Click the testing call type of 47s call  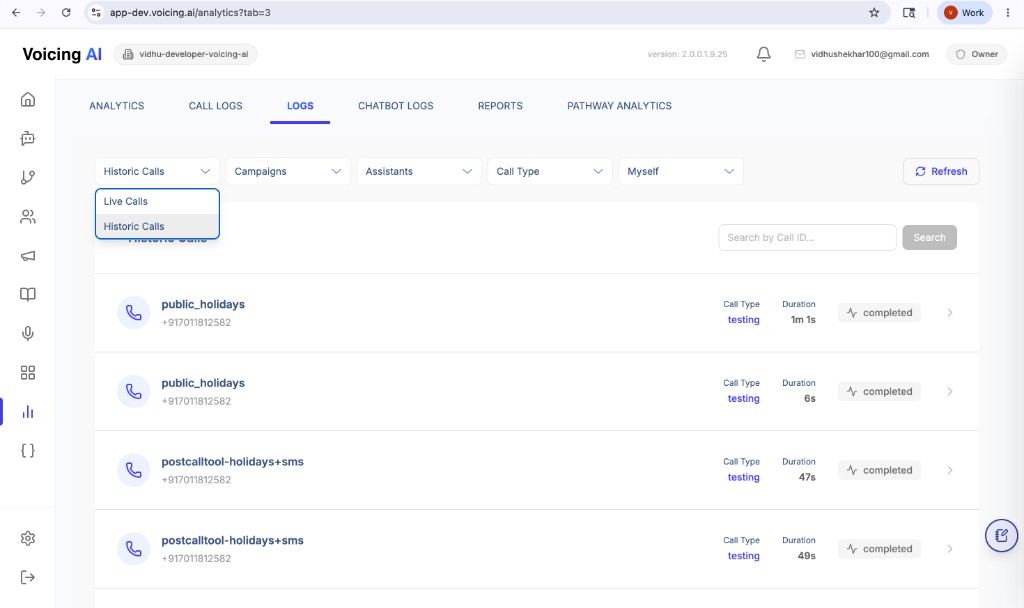743,477
